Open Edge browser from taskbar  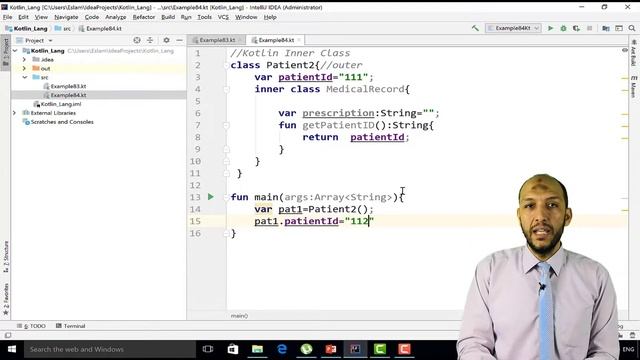point(282,349)
